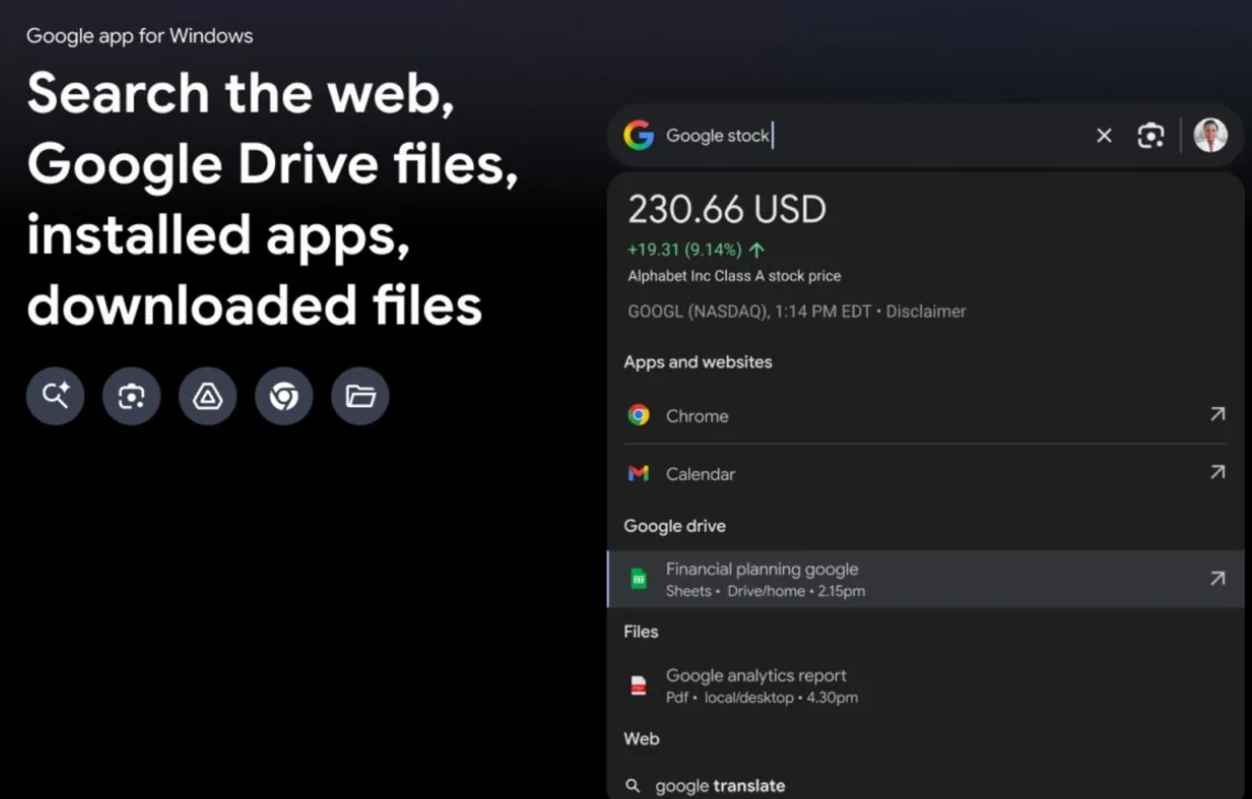Click the Web section heading

(641, 739)
